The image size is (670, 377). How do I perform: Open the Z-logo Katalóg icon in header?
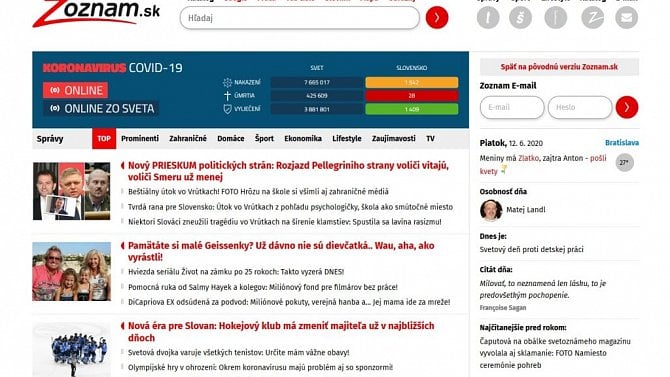pyautogui.click(x=593, y=18)
